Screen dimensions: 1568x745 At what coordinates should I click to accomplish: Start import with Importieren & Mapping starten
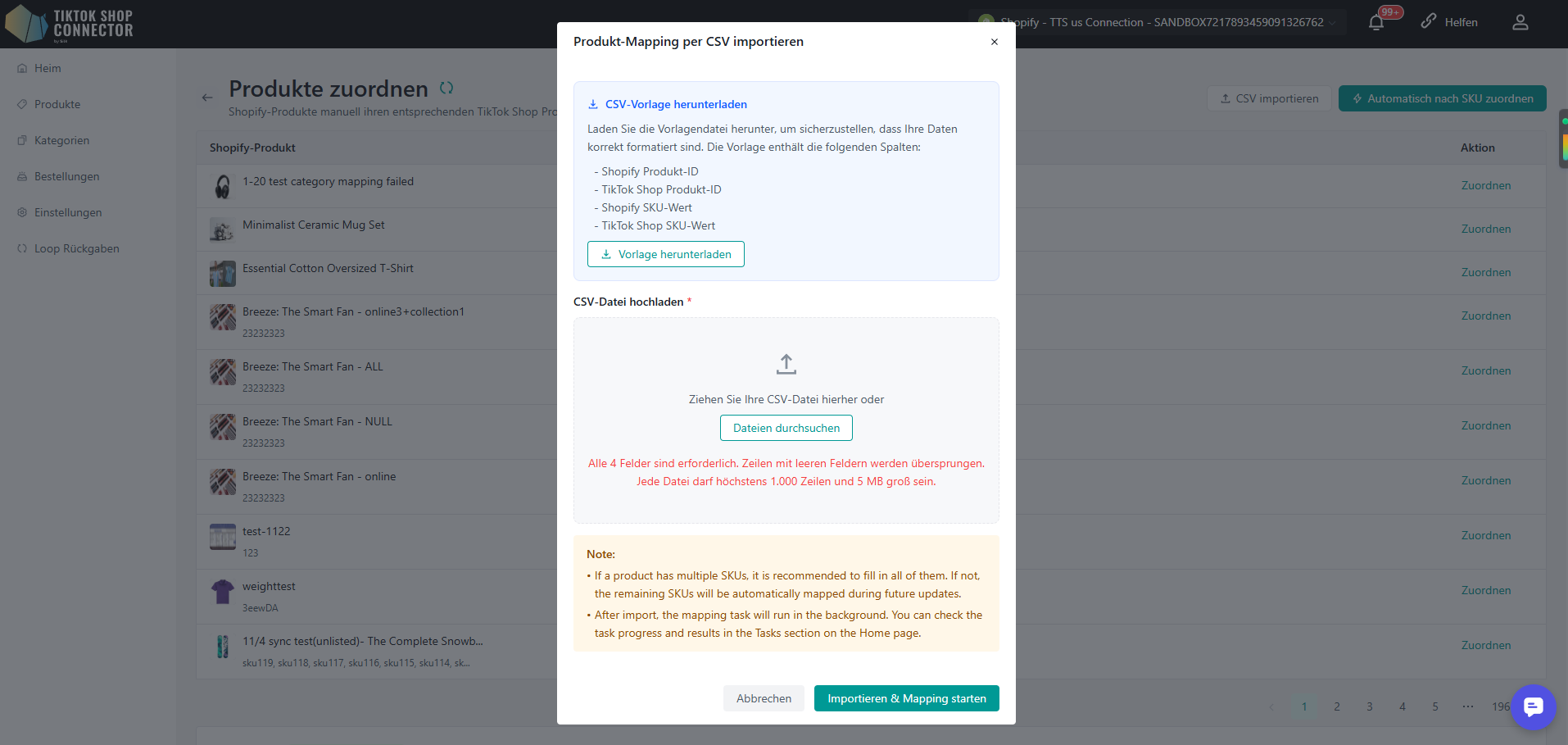tap(907, 698)
